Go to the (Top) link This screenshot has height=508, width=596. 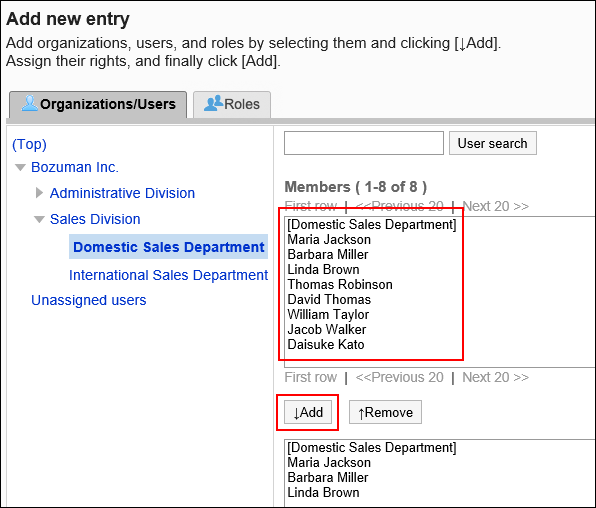(x=29, y=144)
